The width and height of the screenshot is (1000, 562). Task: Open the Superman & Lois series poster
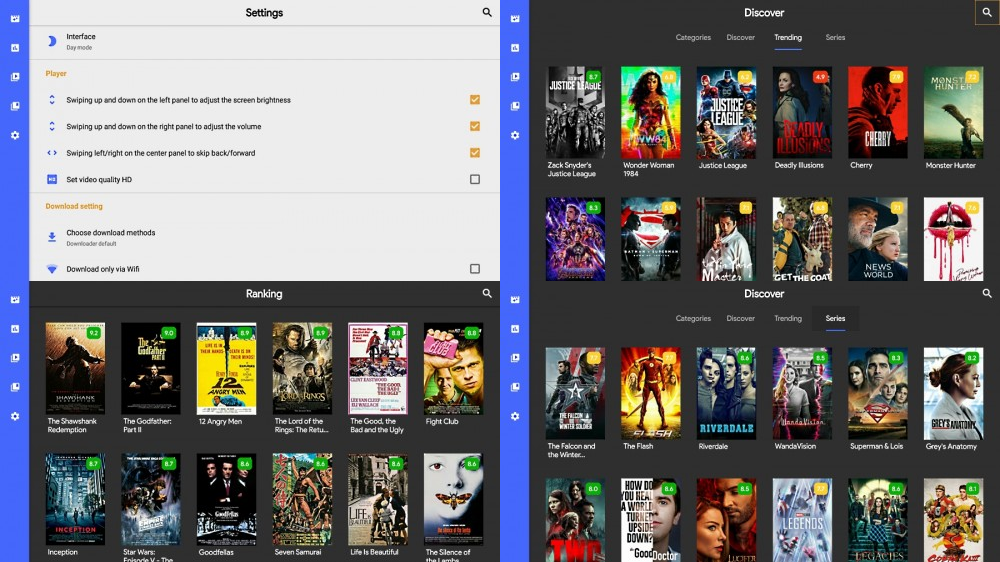(878, 394)
